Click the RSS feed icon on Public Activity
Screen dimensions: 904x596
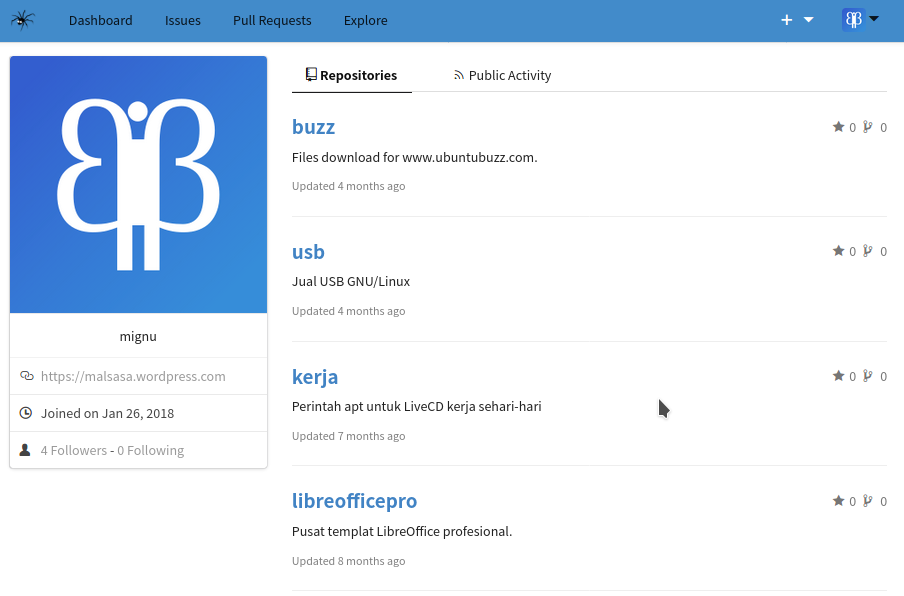(458, 74)
